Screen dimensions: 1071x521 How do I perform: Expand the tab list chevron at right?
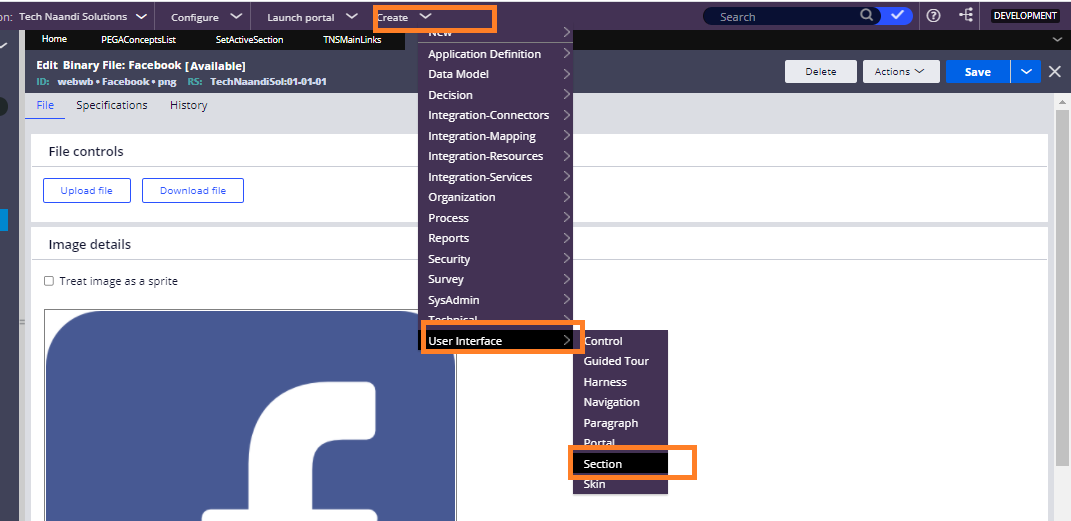[1057, 40]
